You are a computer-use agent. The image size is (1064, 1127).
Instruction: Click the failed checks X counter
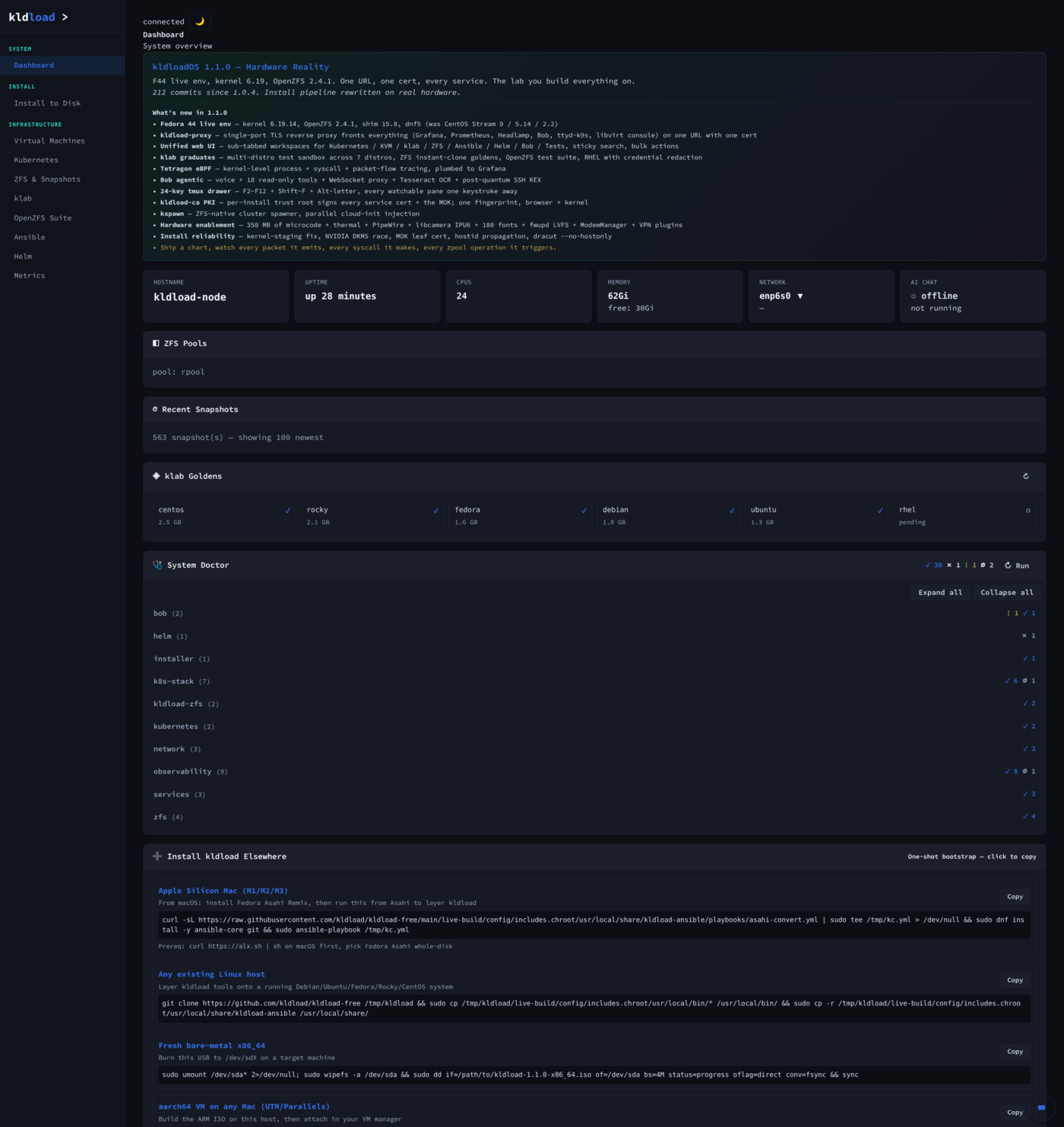pyautogui.click(x=953, y=565)
